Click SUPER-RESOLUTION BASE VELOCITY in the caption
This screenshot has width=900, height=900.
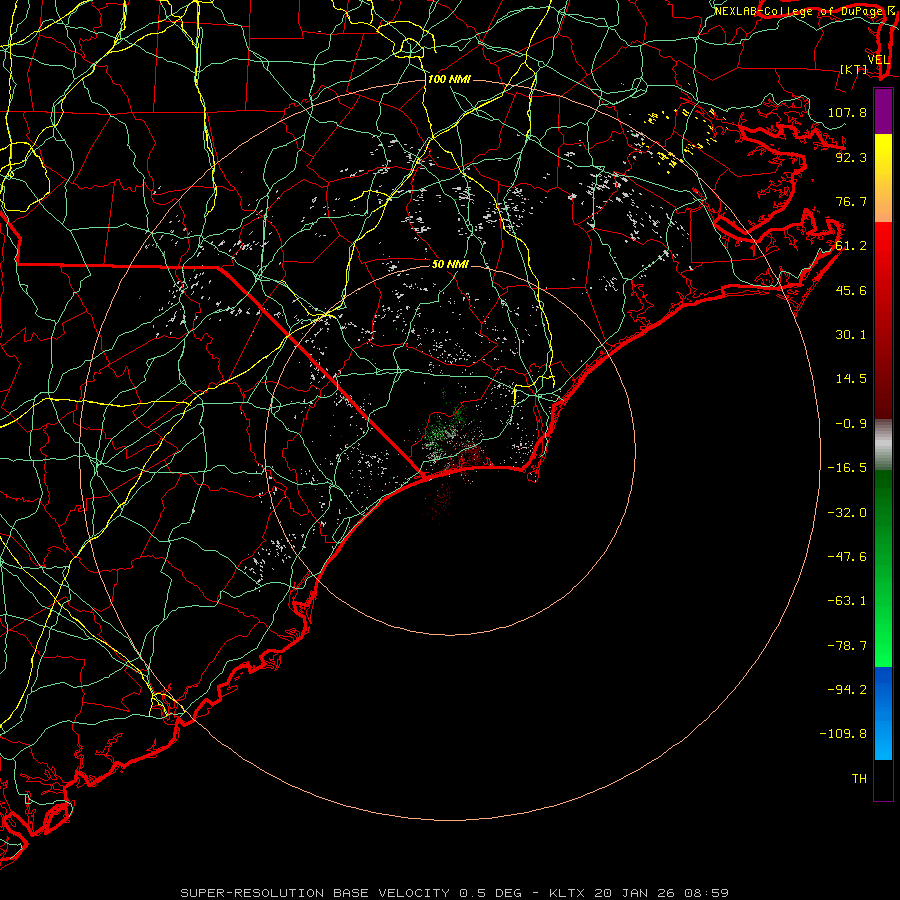click(315, 893)
